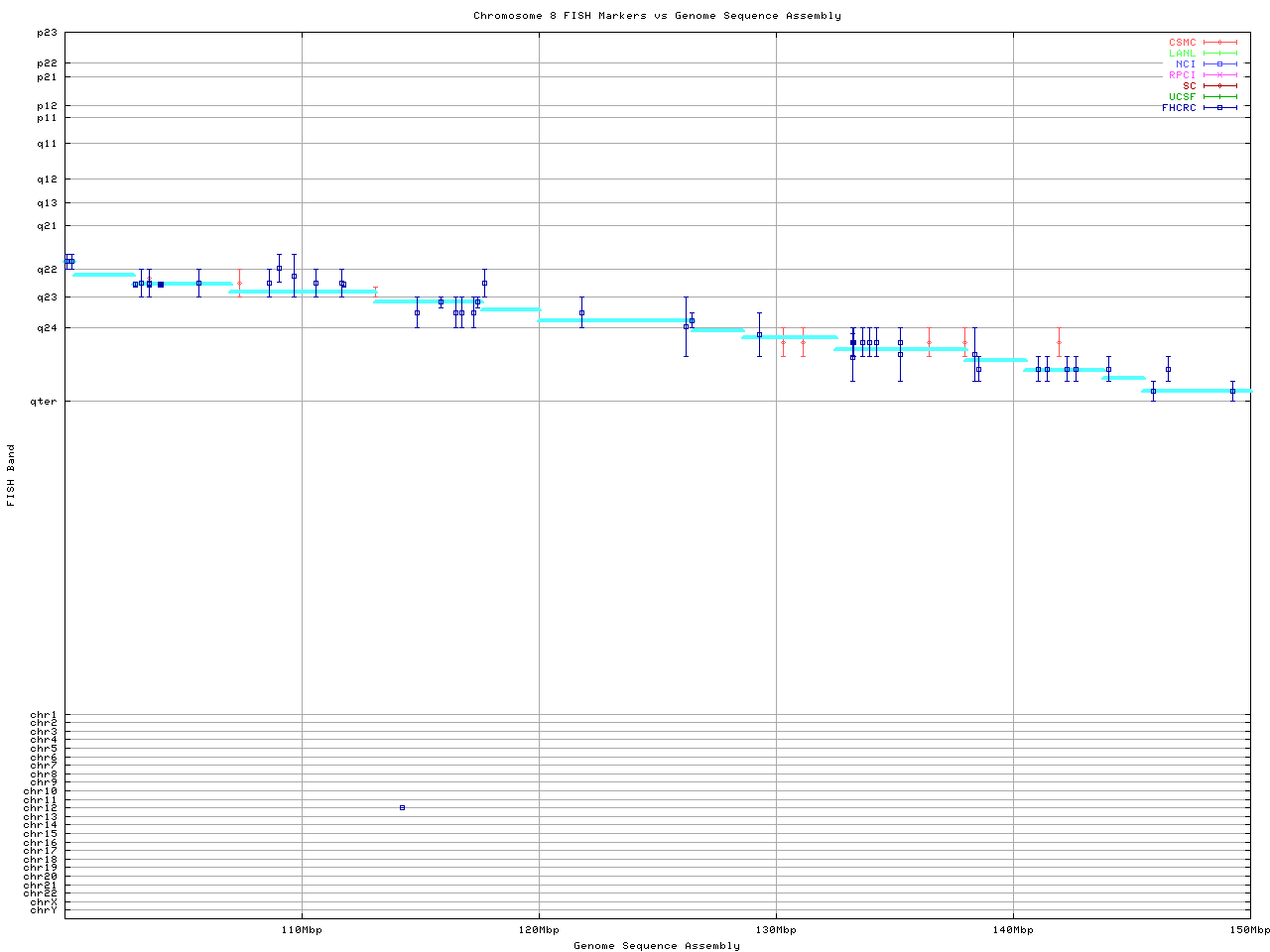Click the RPCI magenta legend marker
This screenshot has height=952, width=1270.
(1219, 75)
